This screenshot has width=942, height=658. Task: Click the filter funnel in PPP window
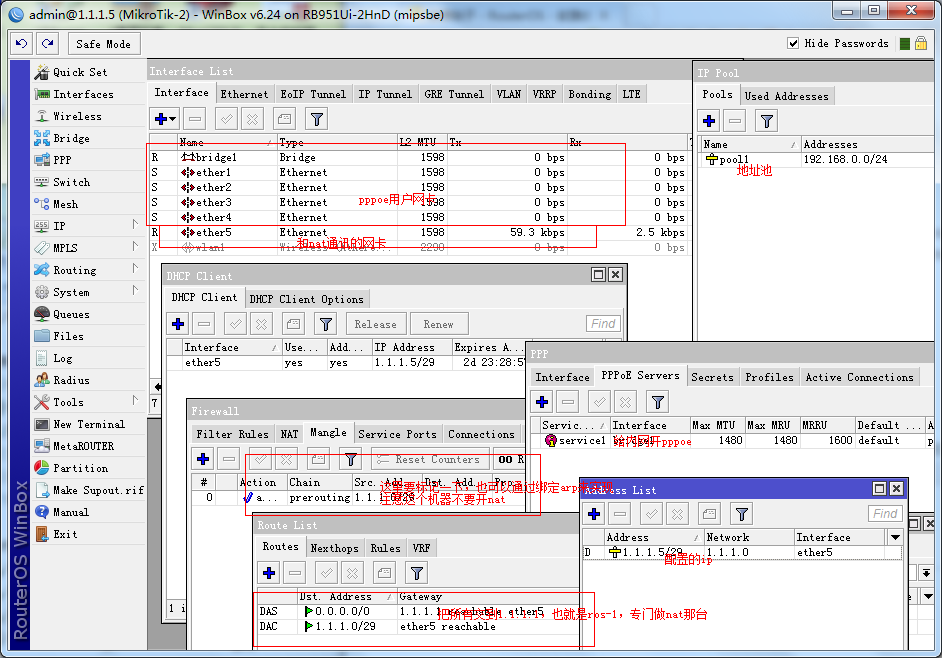coord(658,402)
